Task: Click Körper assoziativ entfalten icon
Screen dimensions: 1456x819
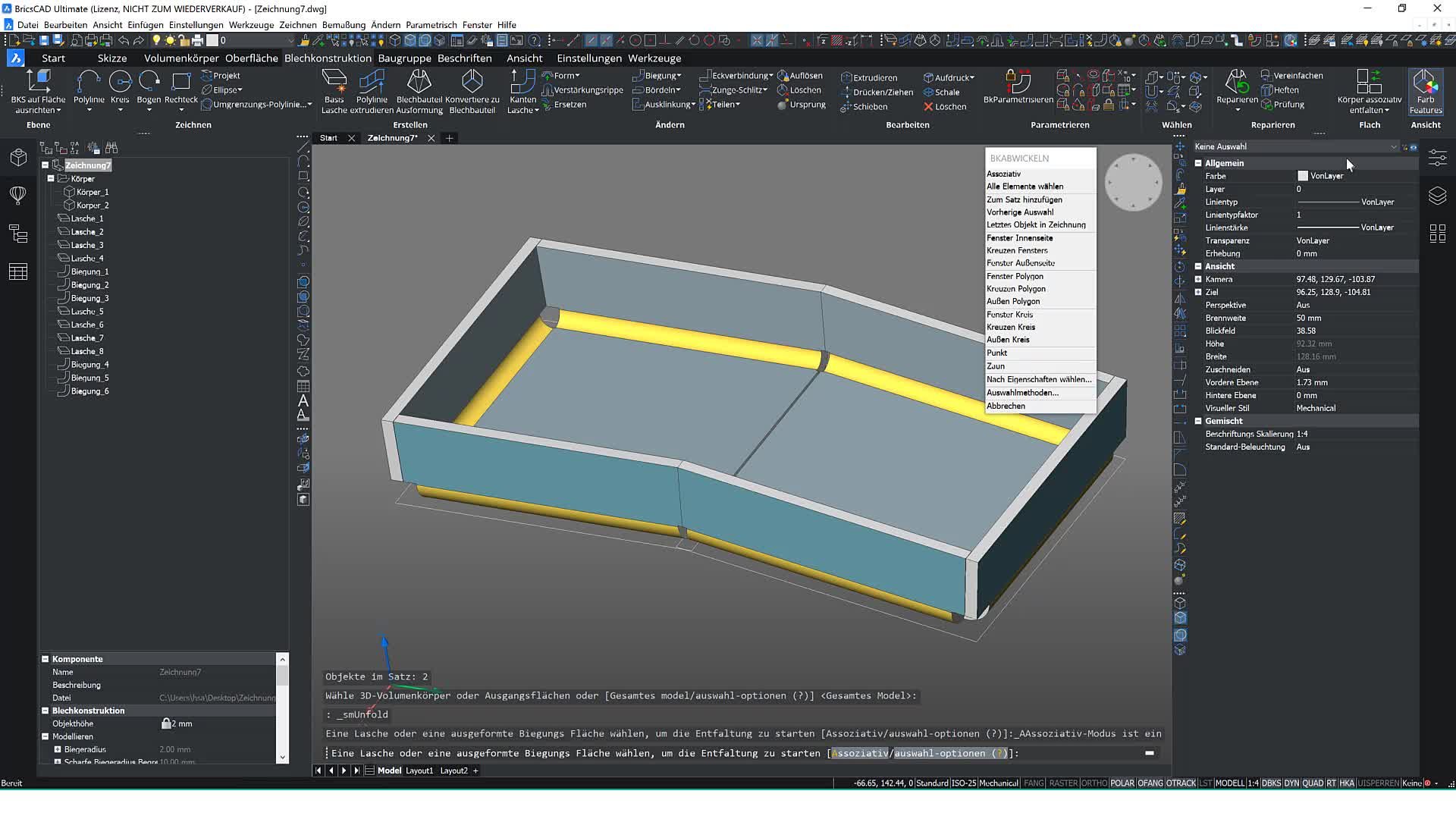Action: click(x=1369, y=81)
